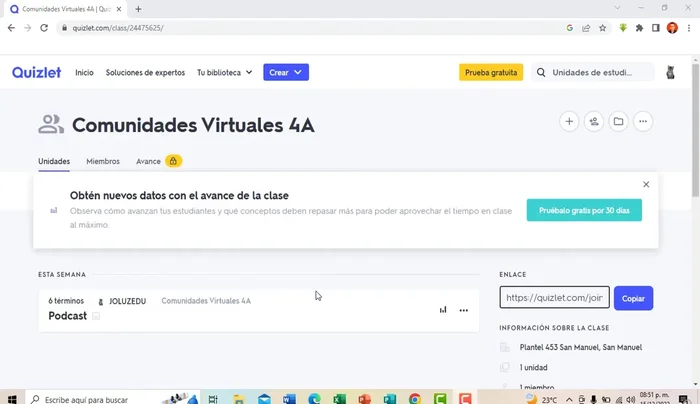Open the Crear dropdown button
This screenshot has width=700, height=404.
tap(286, 72)
